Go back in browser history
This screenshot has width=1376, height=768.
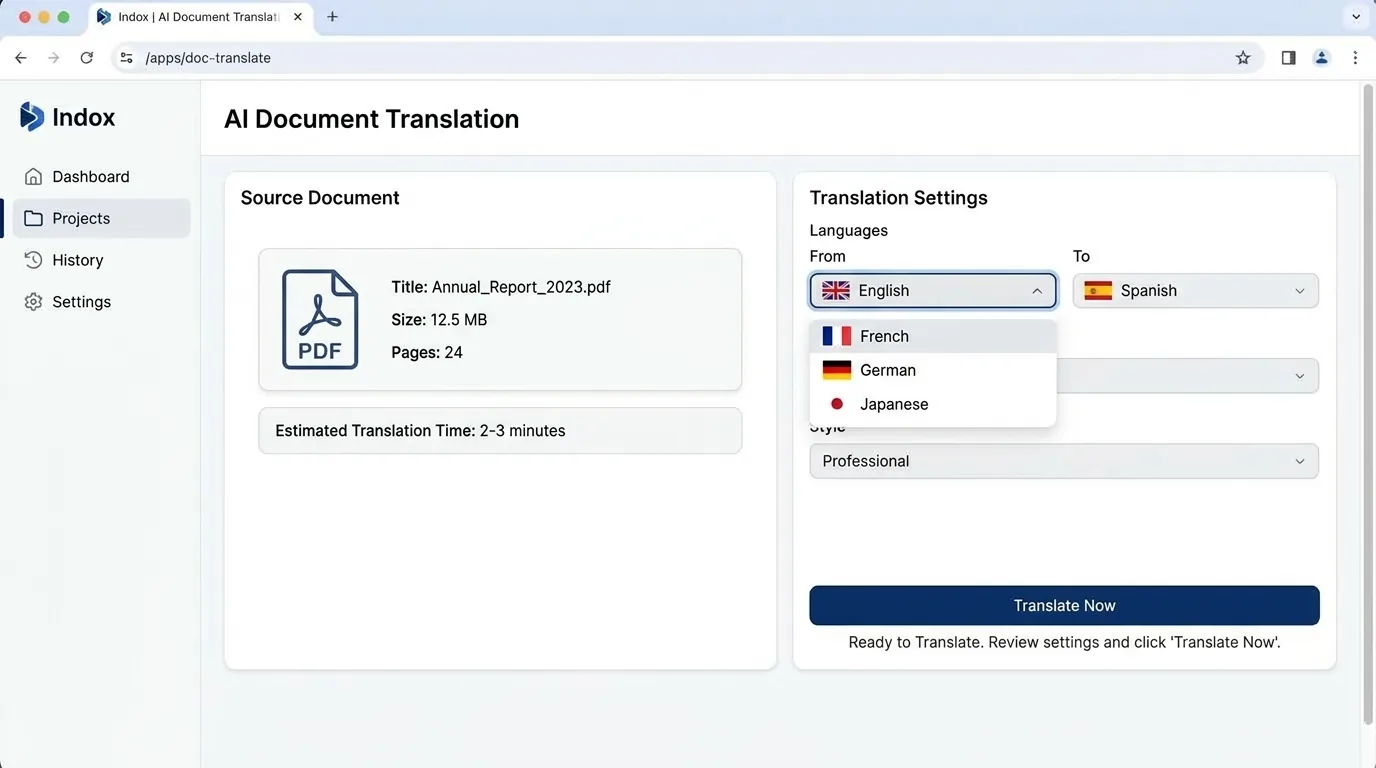pyautogui.click(x=21, y=58)
